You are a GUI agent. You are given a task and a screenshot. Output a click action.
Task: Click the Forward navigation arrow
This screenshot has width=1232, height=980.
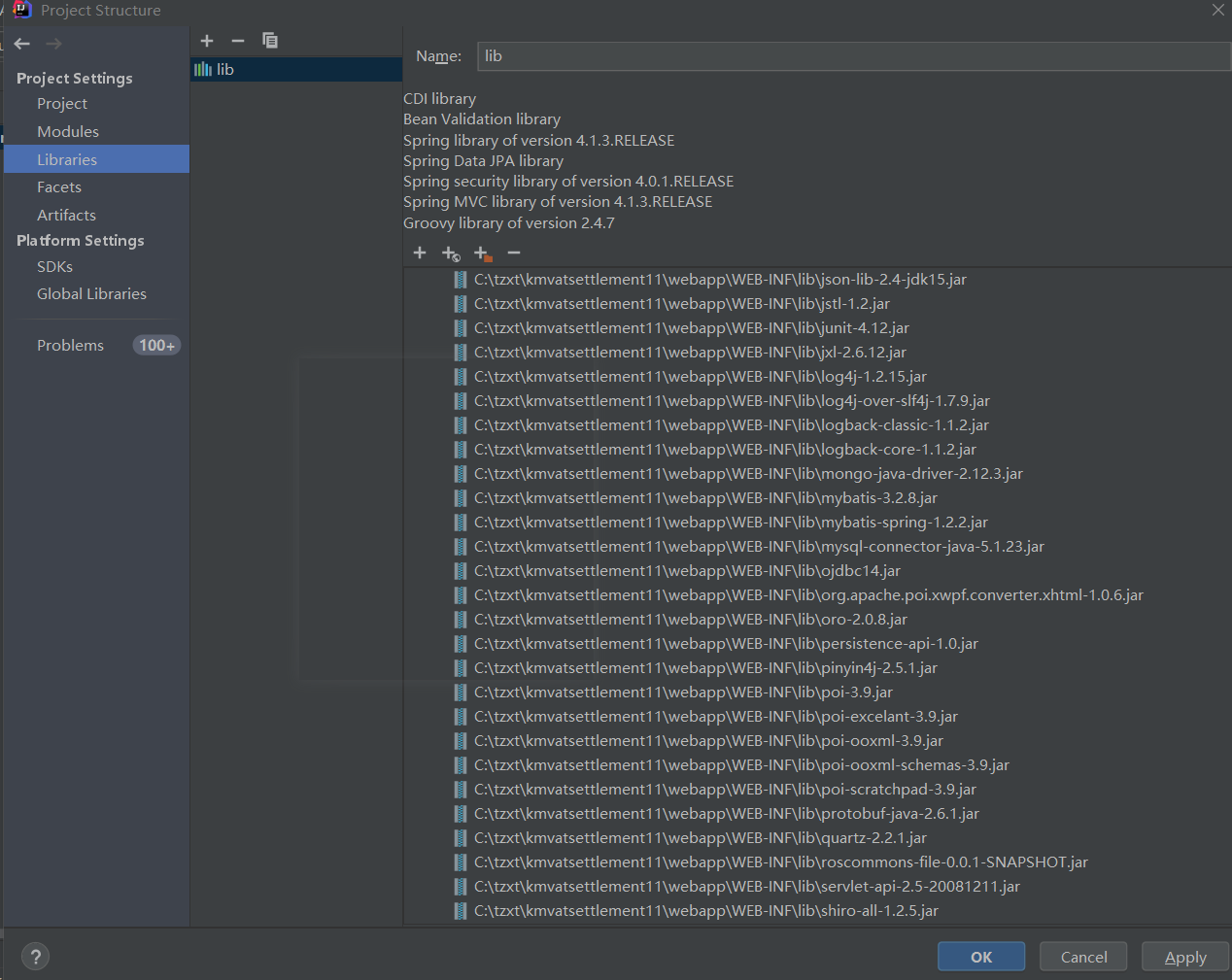[53, 44]
